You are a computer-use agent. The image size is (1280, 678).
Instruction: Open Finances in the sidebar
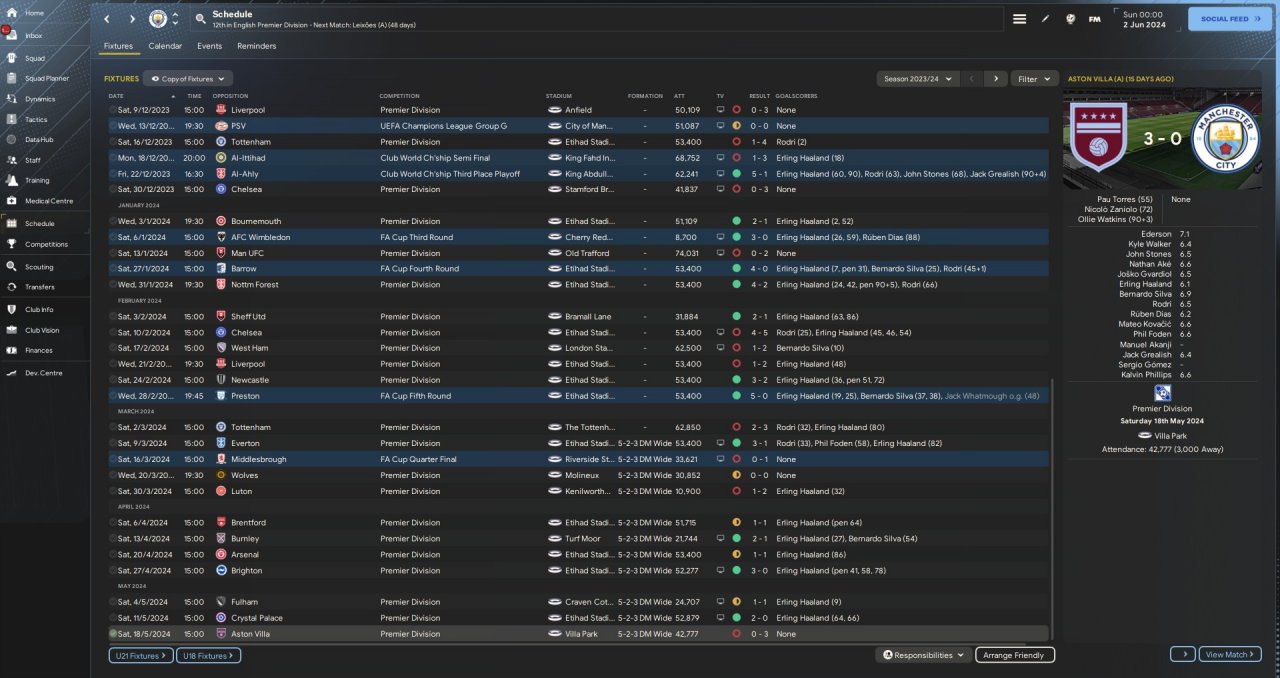pos(38,350)
